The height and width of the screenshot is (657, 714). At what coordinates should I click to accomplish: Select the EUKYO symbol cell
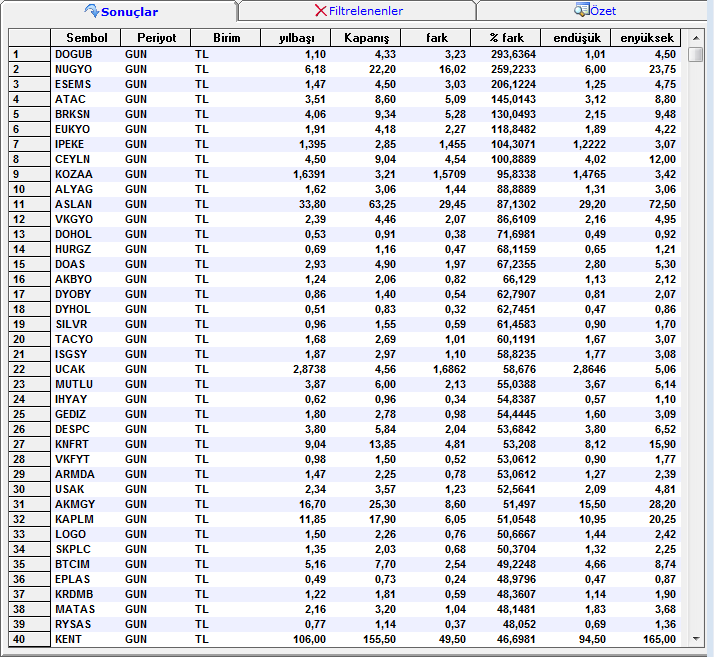click(x=86, y=129)
